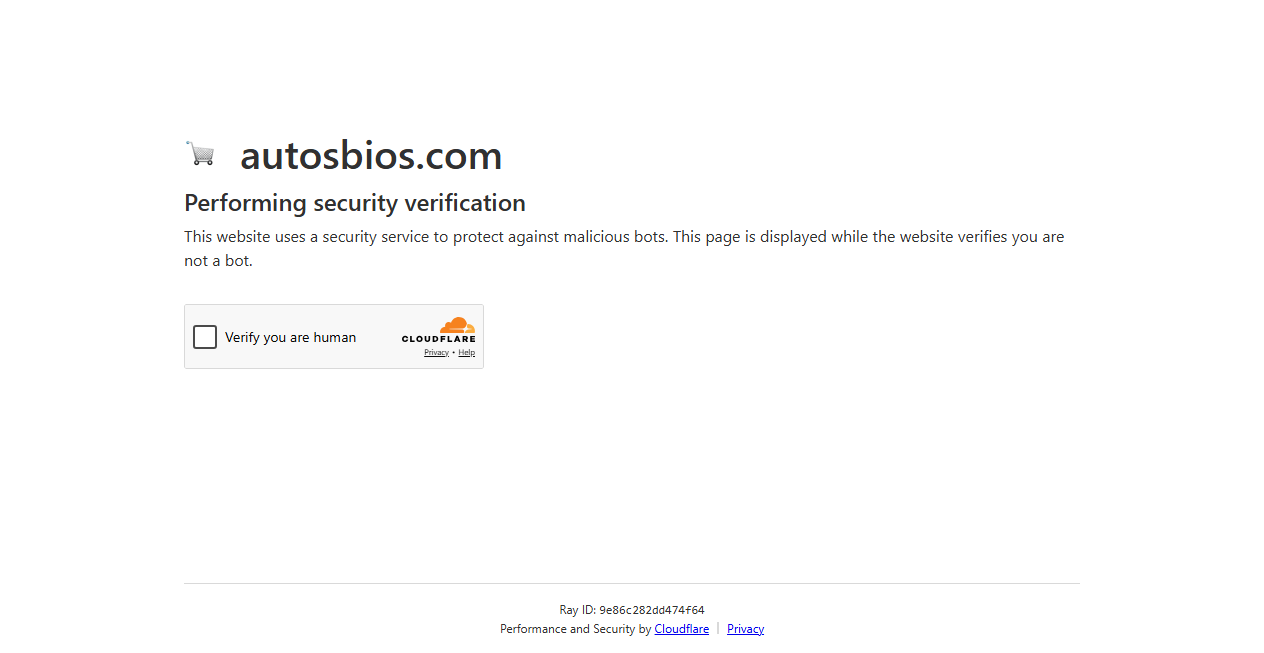The image size is (1264, 653).
Task: Click the orange cloud above the CLOUDFLARE wordmark
Action: point(457,324)
